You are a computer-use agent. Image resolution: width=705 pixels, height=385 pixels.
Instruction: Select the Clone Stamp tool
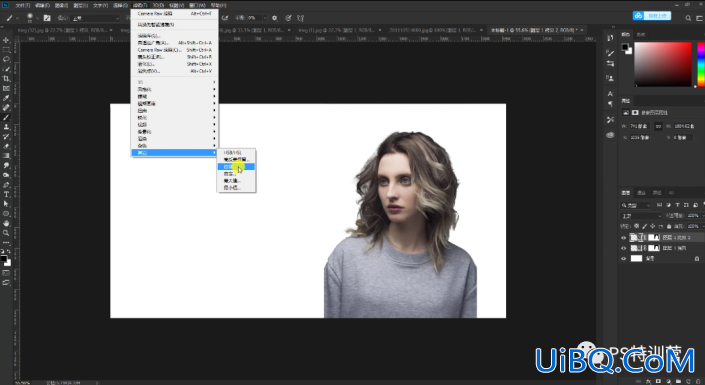[6, 127]
